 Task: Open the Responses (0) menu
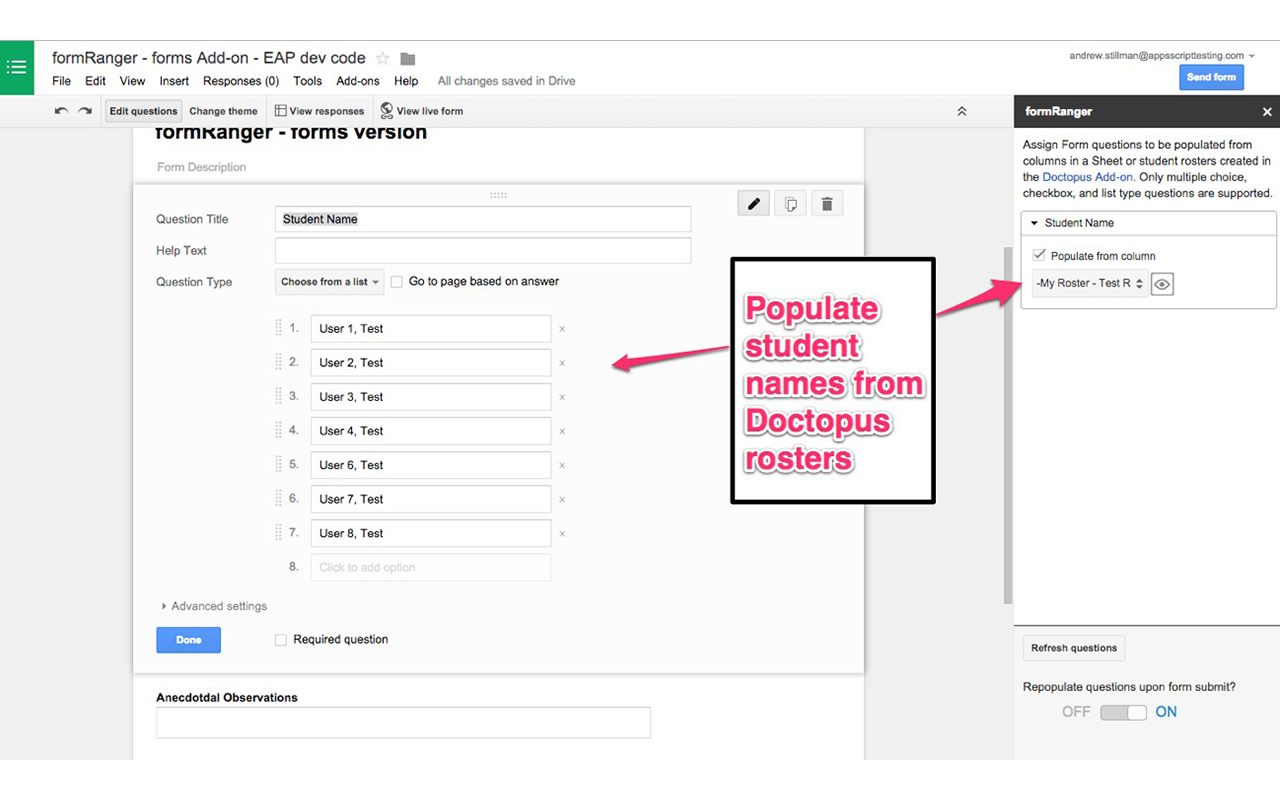point(241,81)
